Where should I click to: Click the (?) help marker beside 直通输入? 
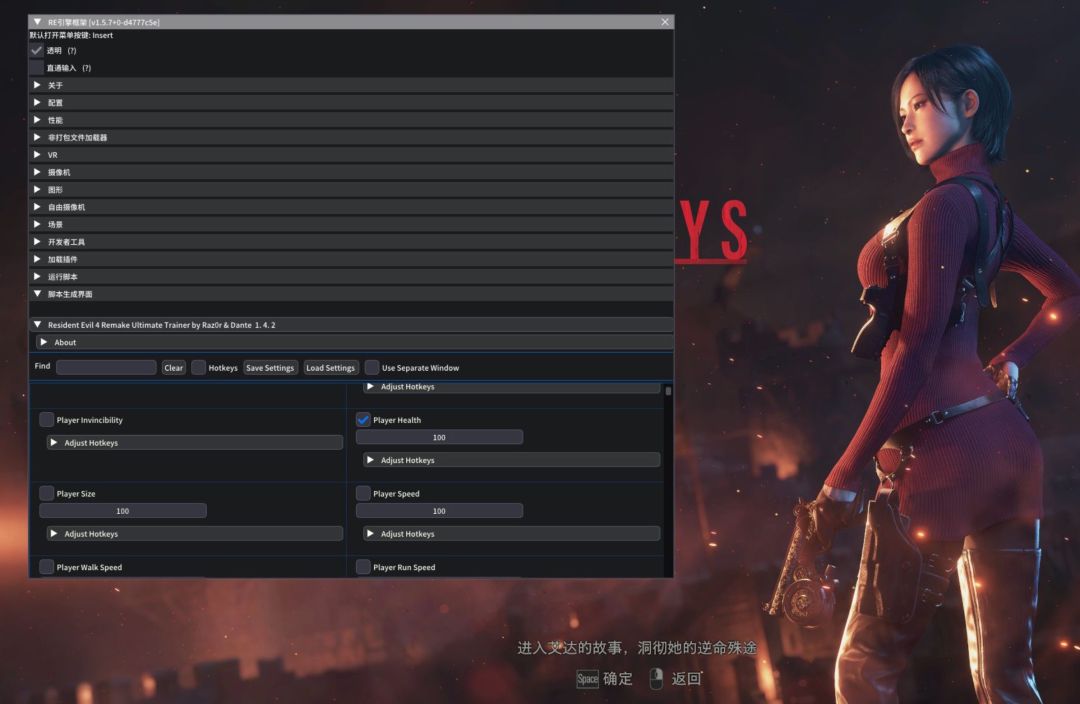click(87, 68)
